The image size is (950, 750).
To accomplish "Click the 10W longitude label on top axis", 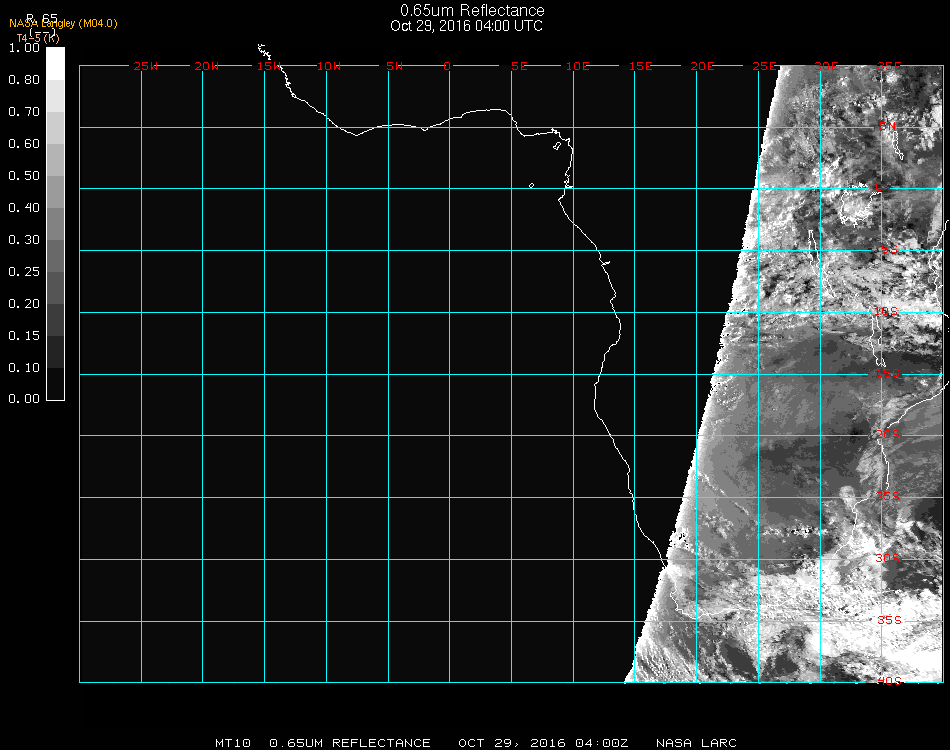I will pyautogui.click(x=329, y=66).
